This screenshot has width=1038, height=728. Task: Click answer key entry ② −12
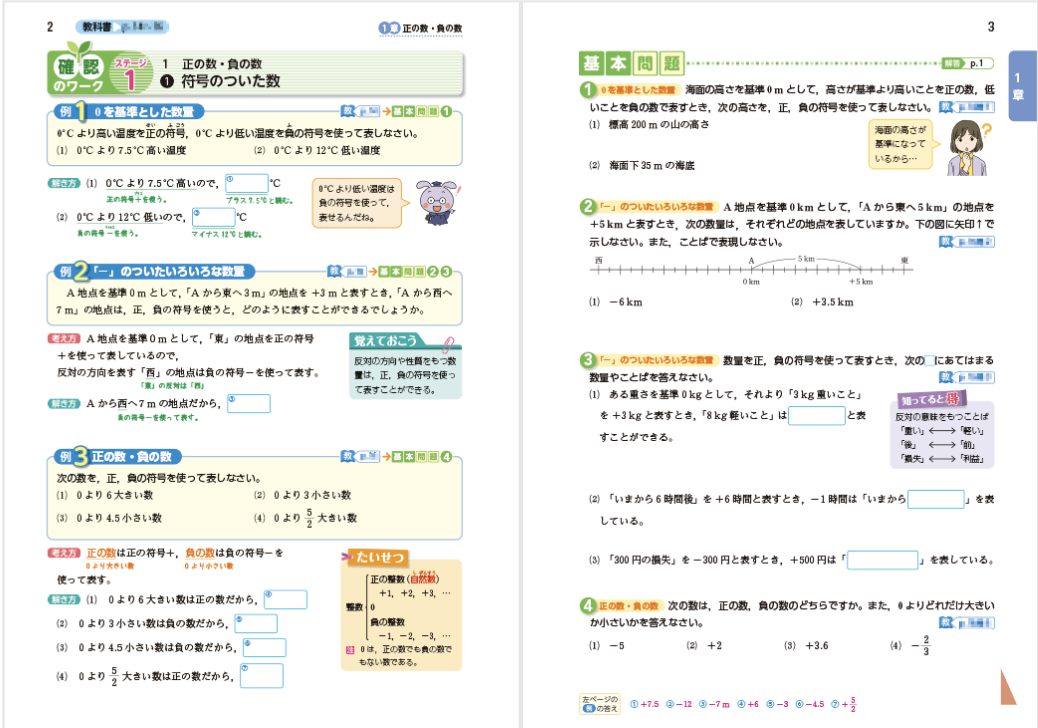point(679,704)
